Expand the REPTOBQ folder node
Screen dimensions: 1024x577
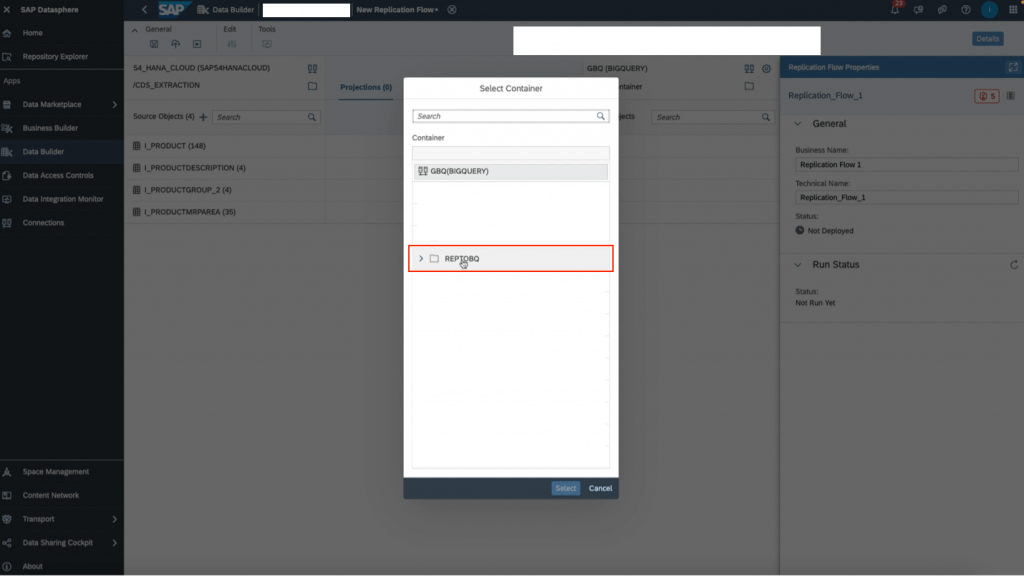(421, 259)
